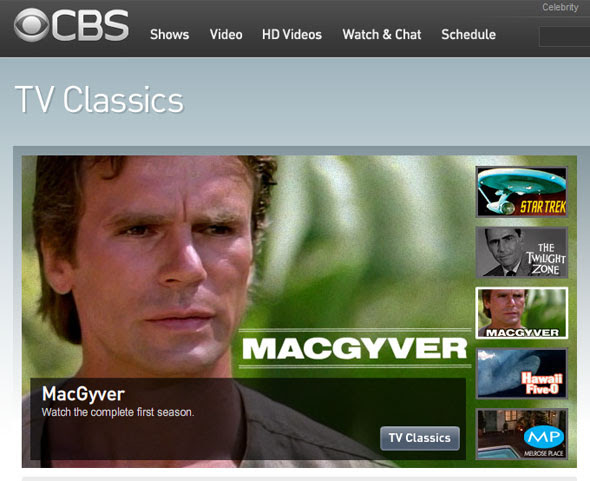Select the small MacGyver thumbnail
Image resolution: width=590 pixels, height=481 pixels.
[x=522, y=313]
